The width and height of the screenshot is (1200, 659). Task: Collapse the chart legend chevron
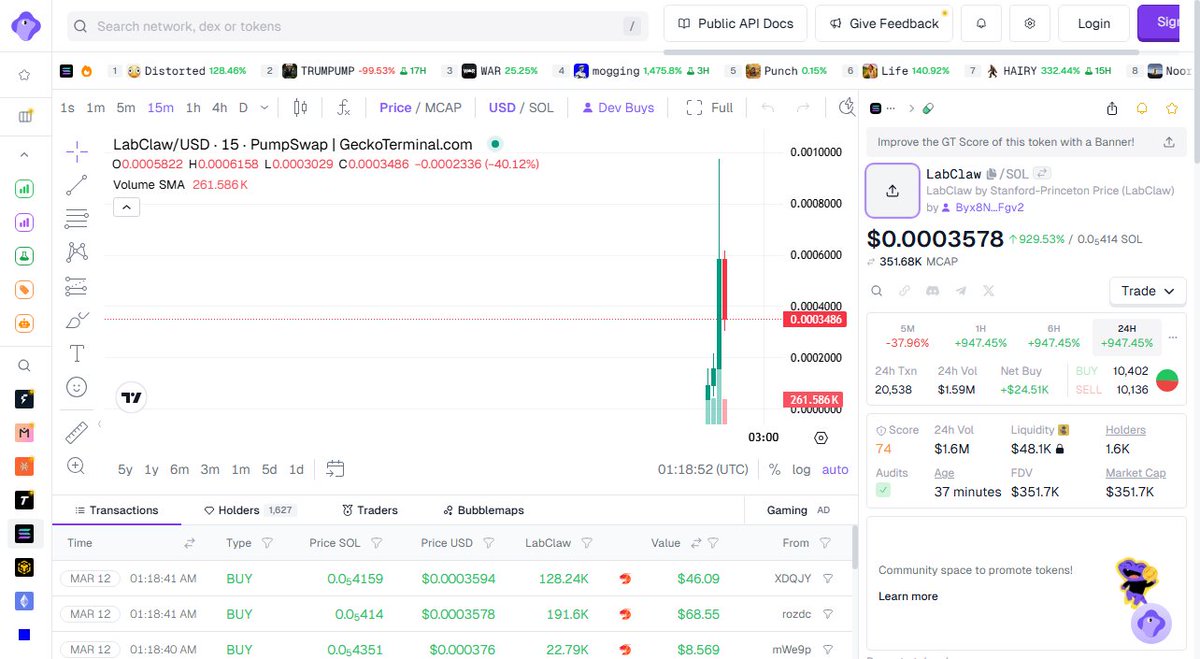126,207
